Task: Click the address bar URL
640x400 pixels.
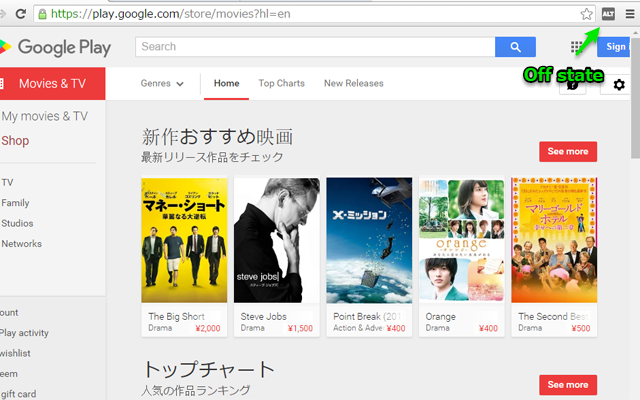Action: point(170,14)
